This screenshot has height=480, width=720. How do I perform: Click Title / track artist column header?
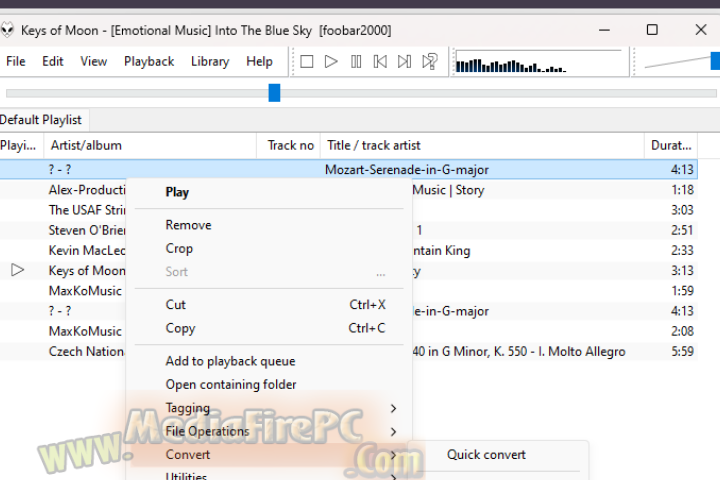(x=482, y=146)
